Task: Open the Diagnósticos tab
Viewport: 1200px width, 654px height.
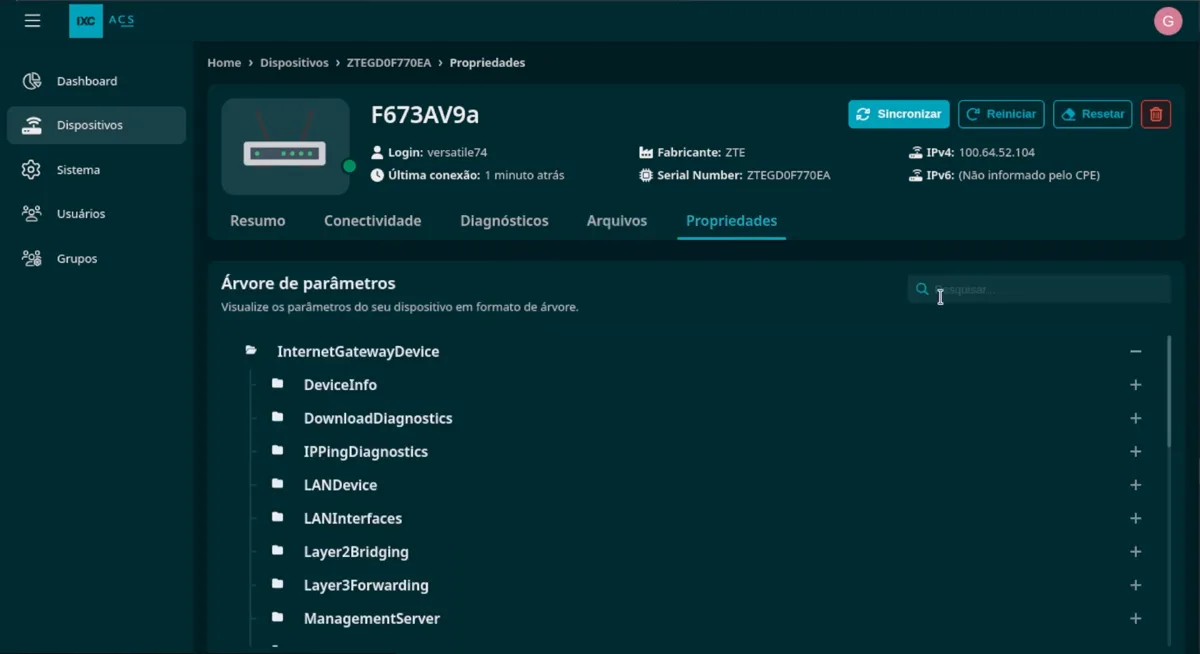Action: pos(504,221)
